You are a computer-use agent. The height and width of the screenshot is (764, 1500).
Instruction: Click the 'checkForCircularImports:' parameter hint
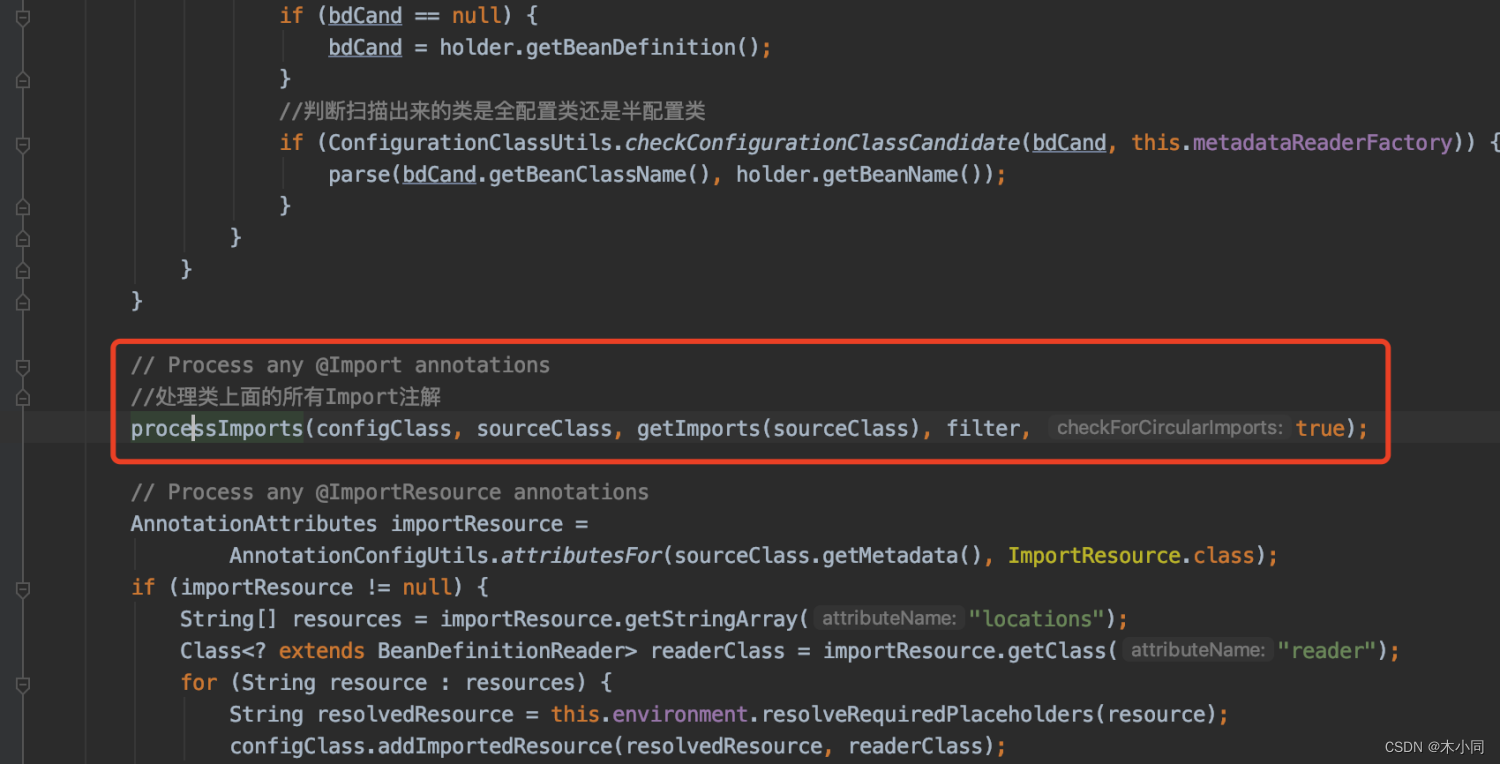pyautogui.click(x=1169, y=428)
